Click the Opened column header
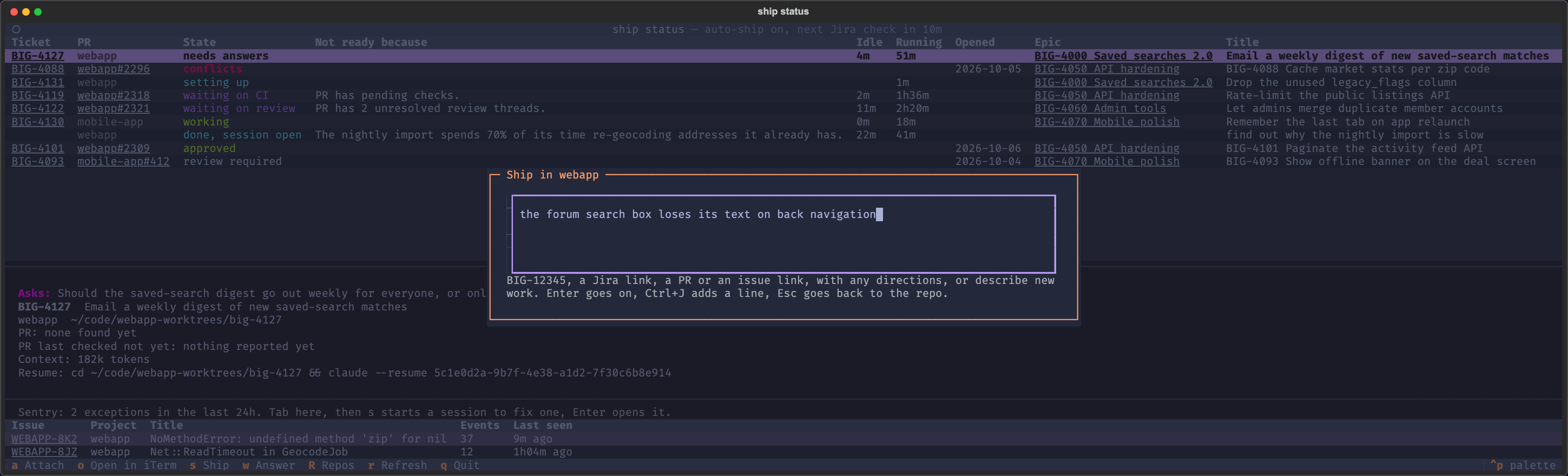1568x476 pixels. tap(974, 43)
